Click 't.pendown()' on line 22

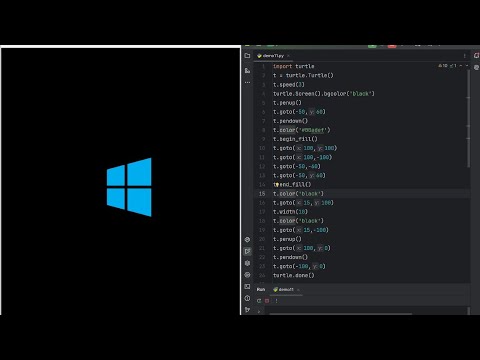click(290, 257)
